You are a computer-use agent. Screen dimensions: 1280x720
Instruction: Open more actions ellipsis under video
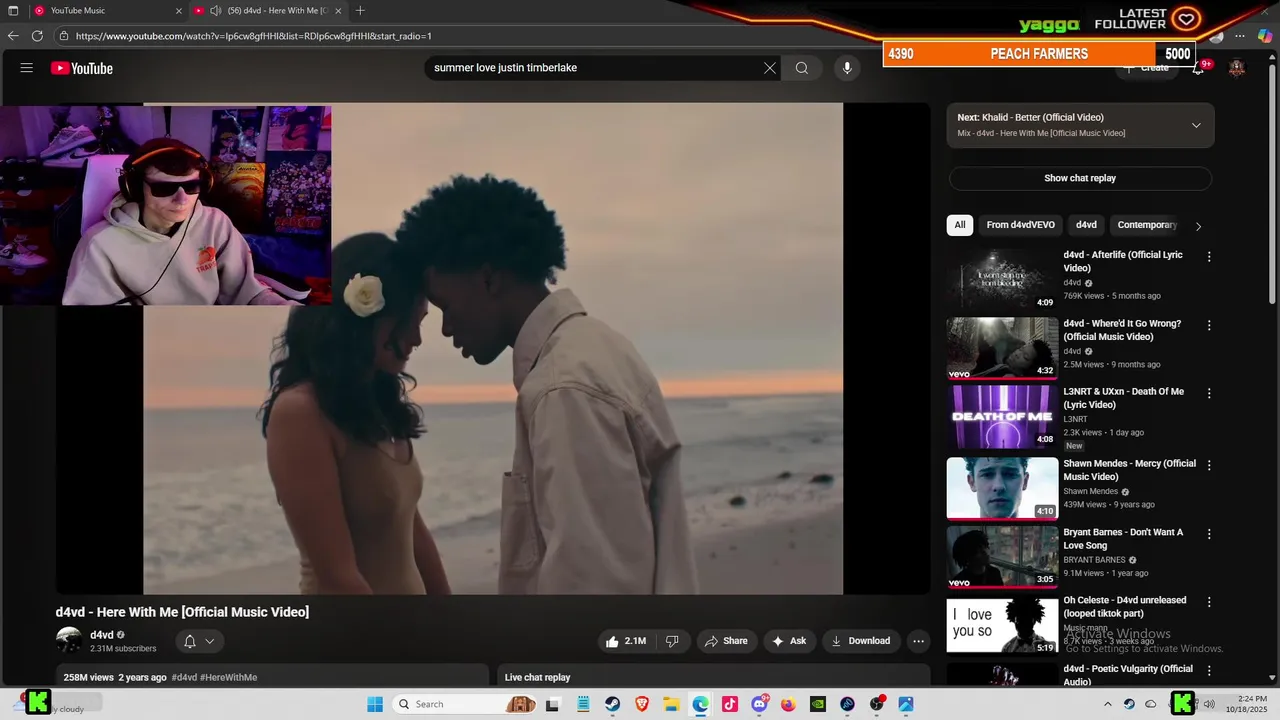point(918,641)
